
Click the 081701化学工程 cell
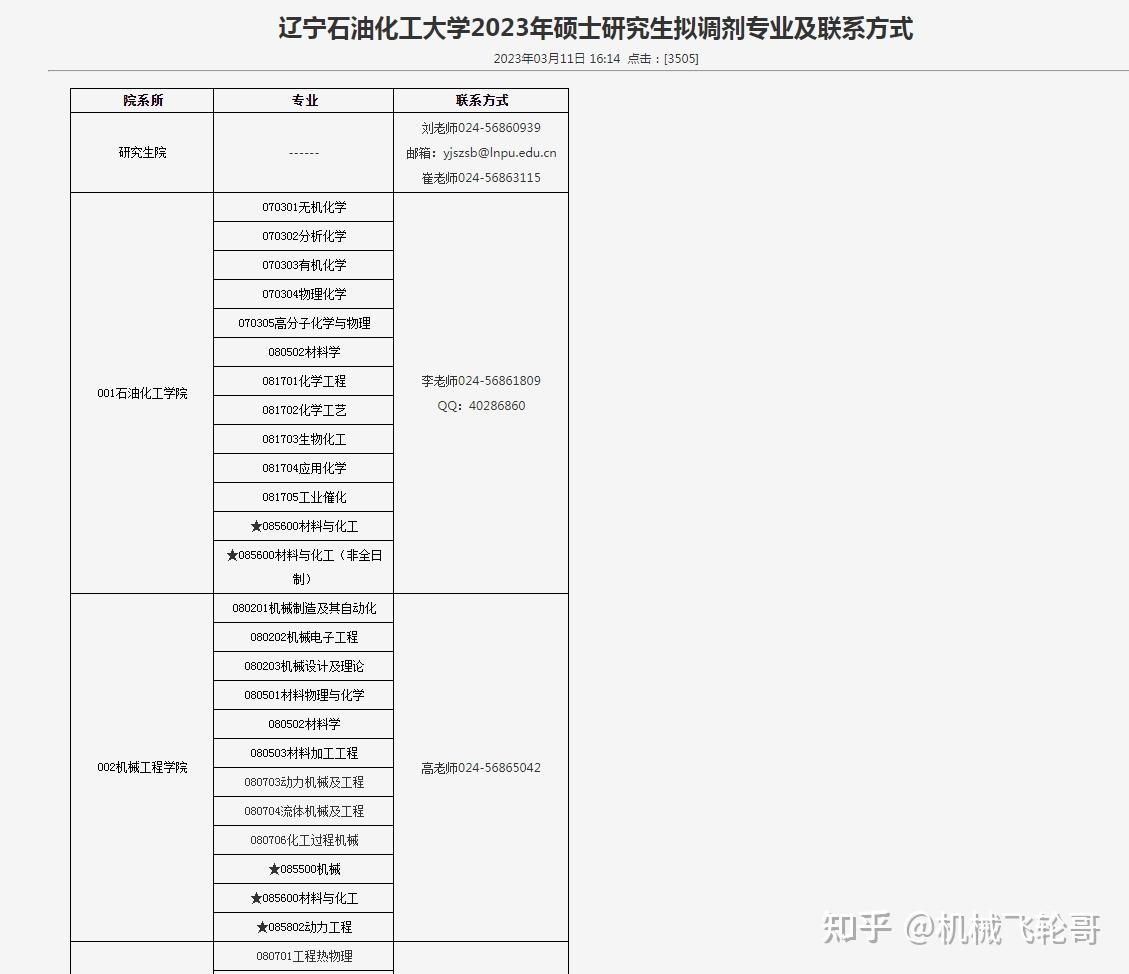click(304, 381)
